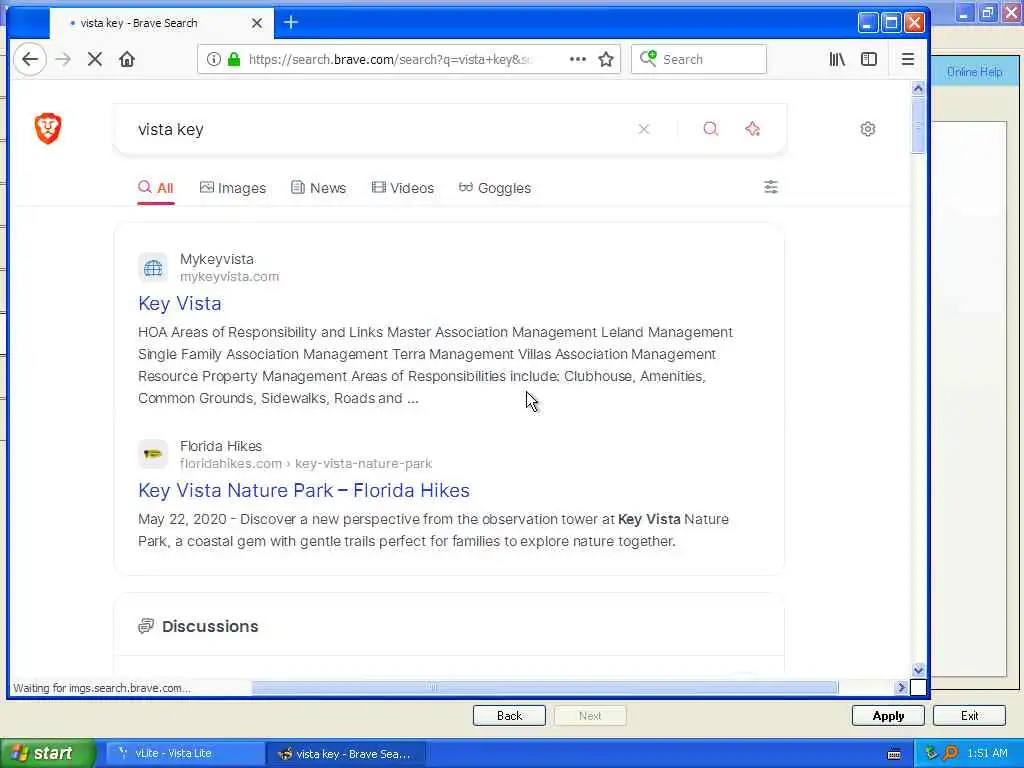Open Brave Search settings gear
Viewport: 1024px width, 768px height.
[x=867, y=129]
